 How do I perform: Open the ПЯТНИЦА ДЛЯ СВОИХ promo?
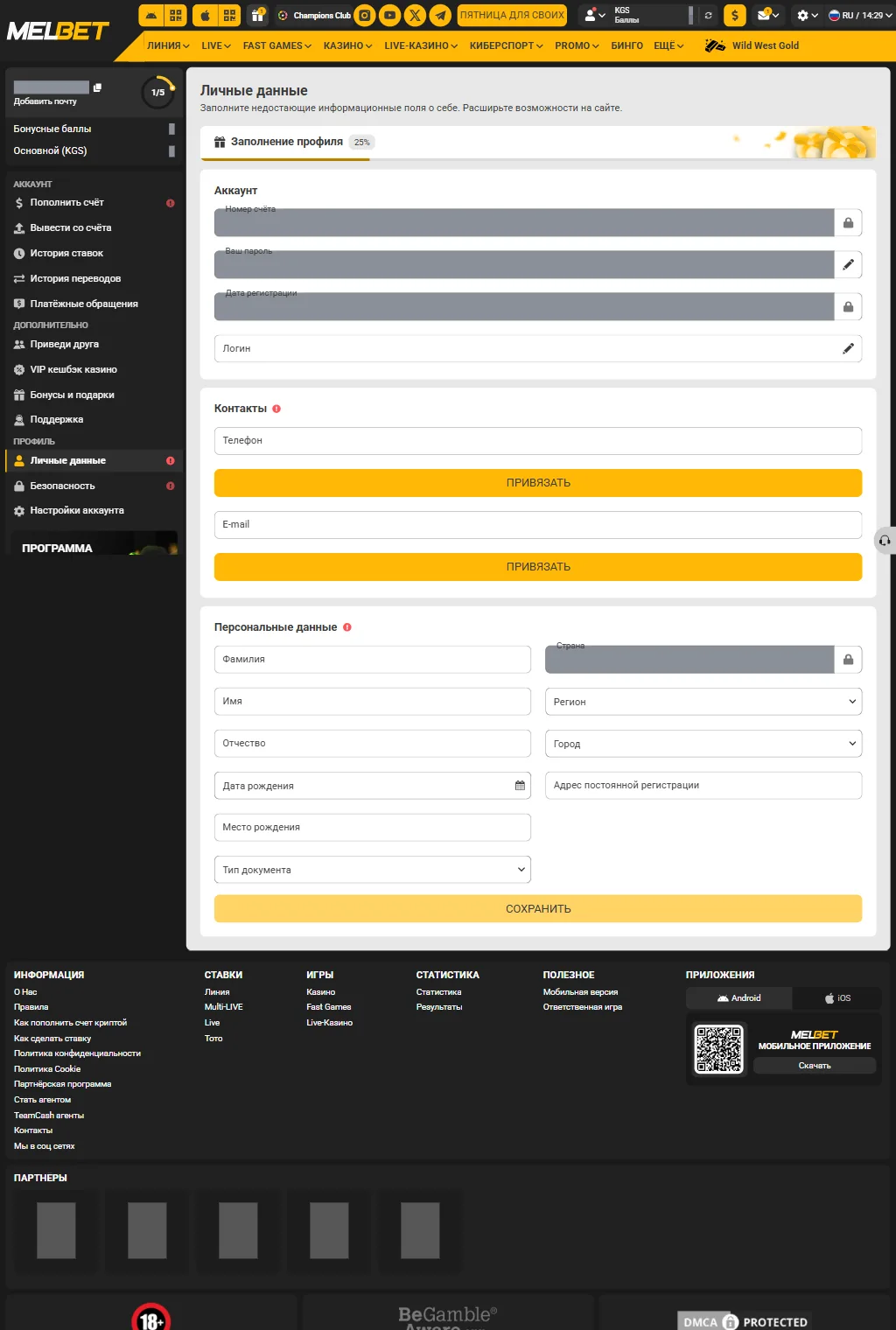coord(512,15)
